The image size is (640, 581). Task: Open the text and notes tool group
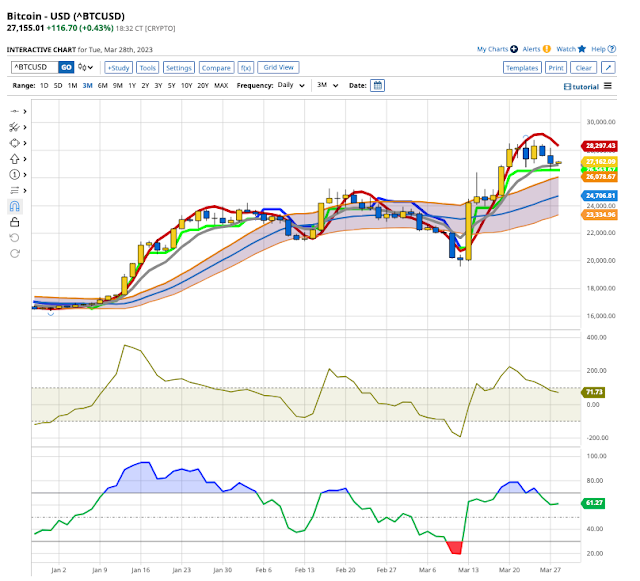click(x=14, y=190)
